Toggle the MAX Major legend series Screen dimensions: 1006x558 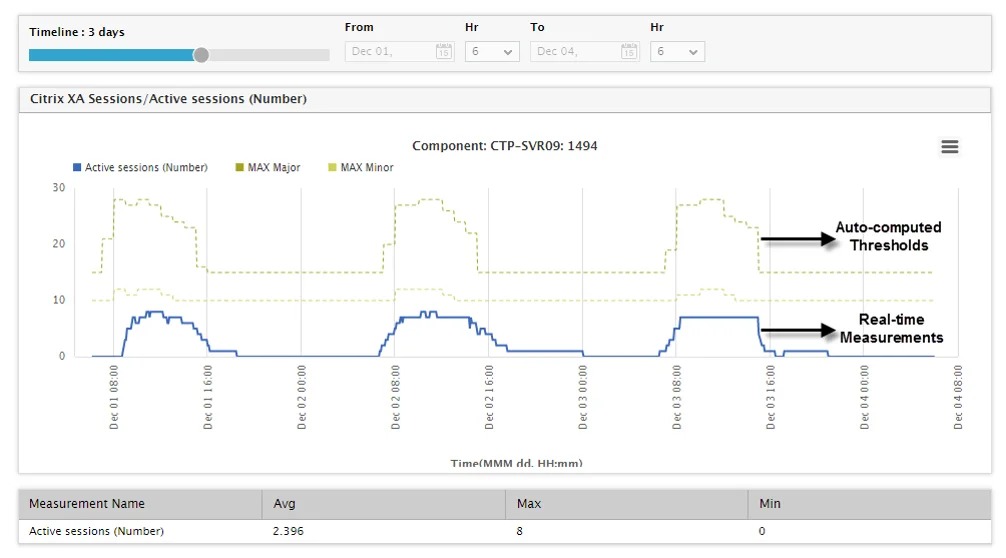[x=268, y=167]
